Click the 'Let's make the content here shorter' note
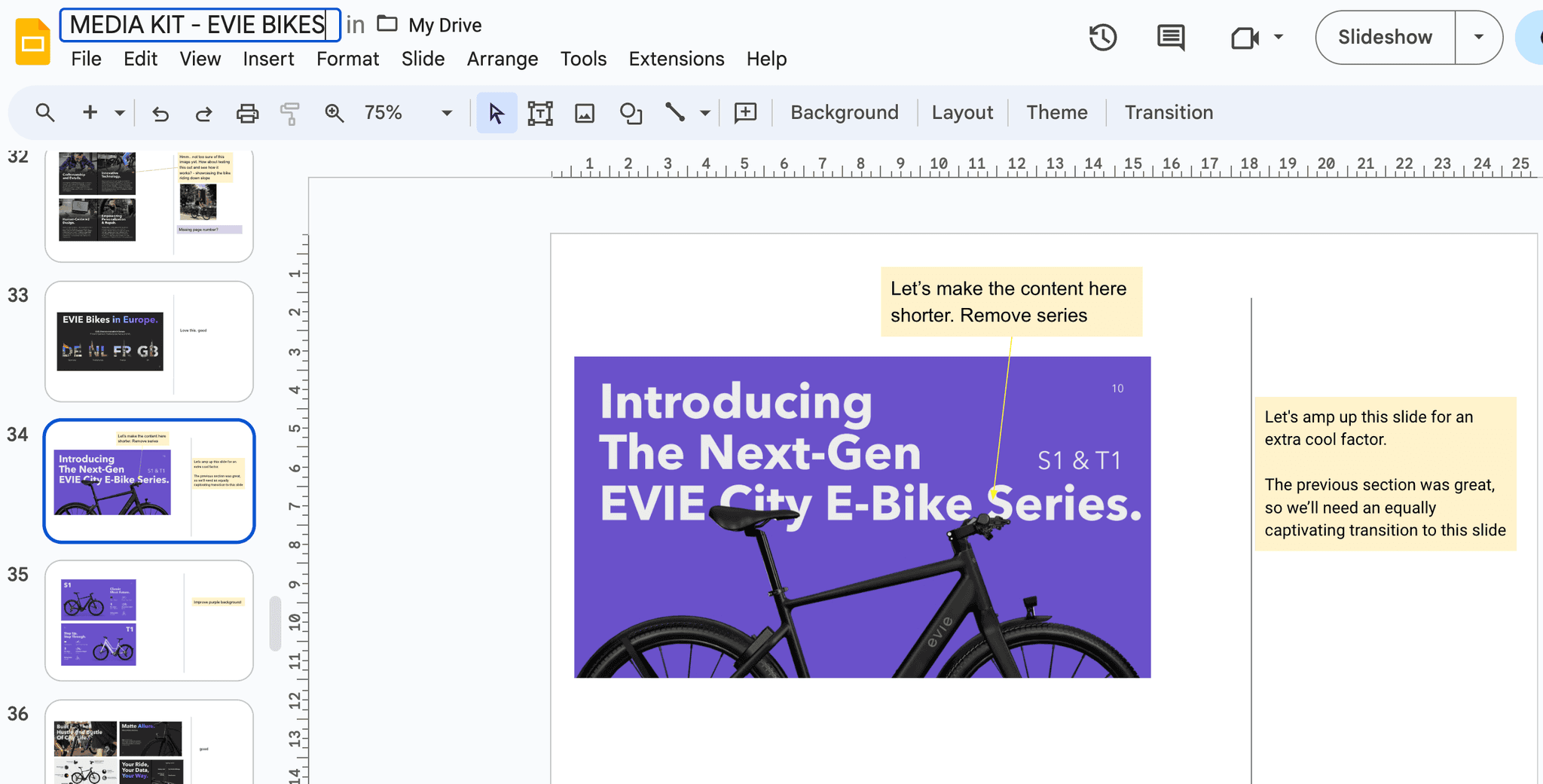Viewport: 1543px width, 784px height. 1012,302
